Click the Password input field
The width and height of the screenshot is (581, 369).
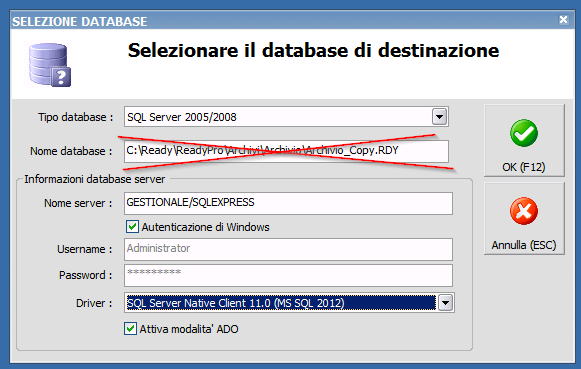(x=288, y=275)
